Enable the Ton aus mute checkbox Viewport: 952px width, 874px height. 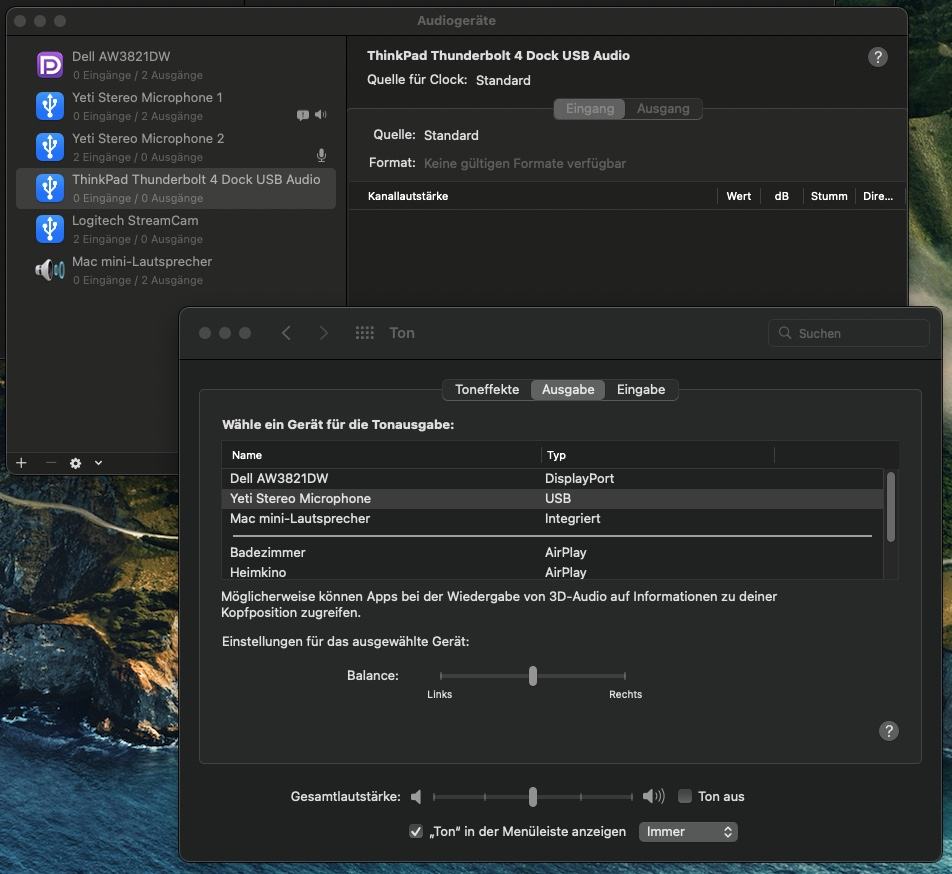pyautogui.click(x=684, y=796)
